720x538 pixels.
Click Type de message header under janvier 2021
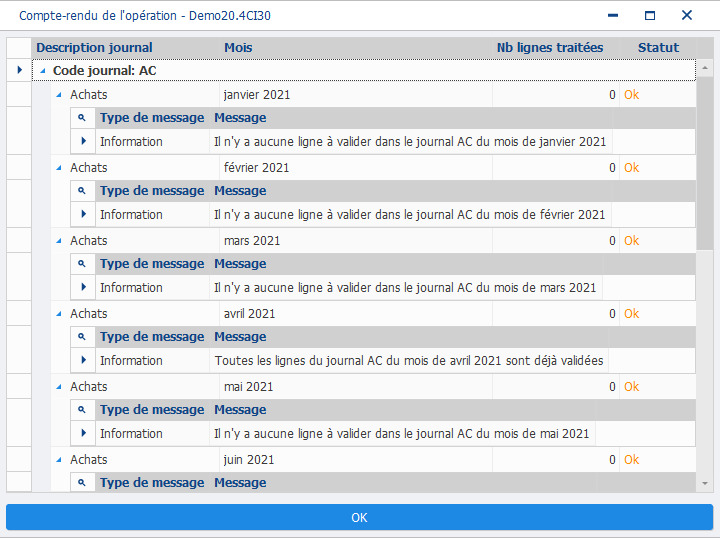(152, 118)
